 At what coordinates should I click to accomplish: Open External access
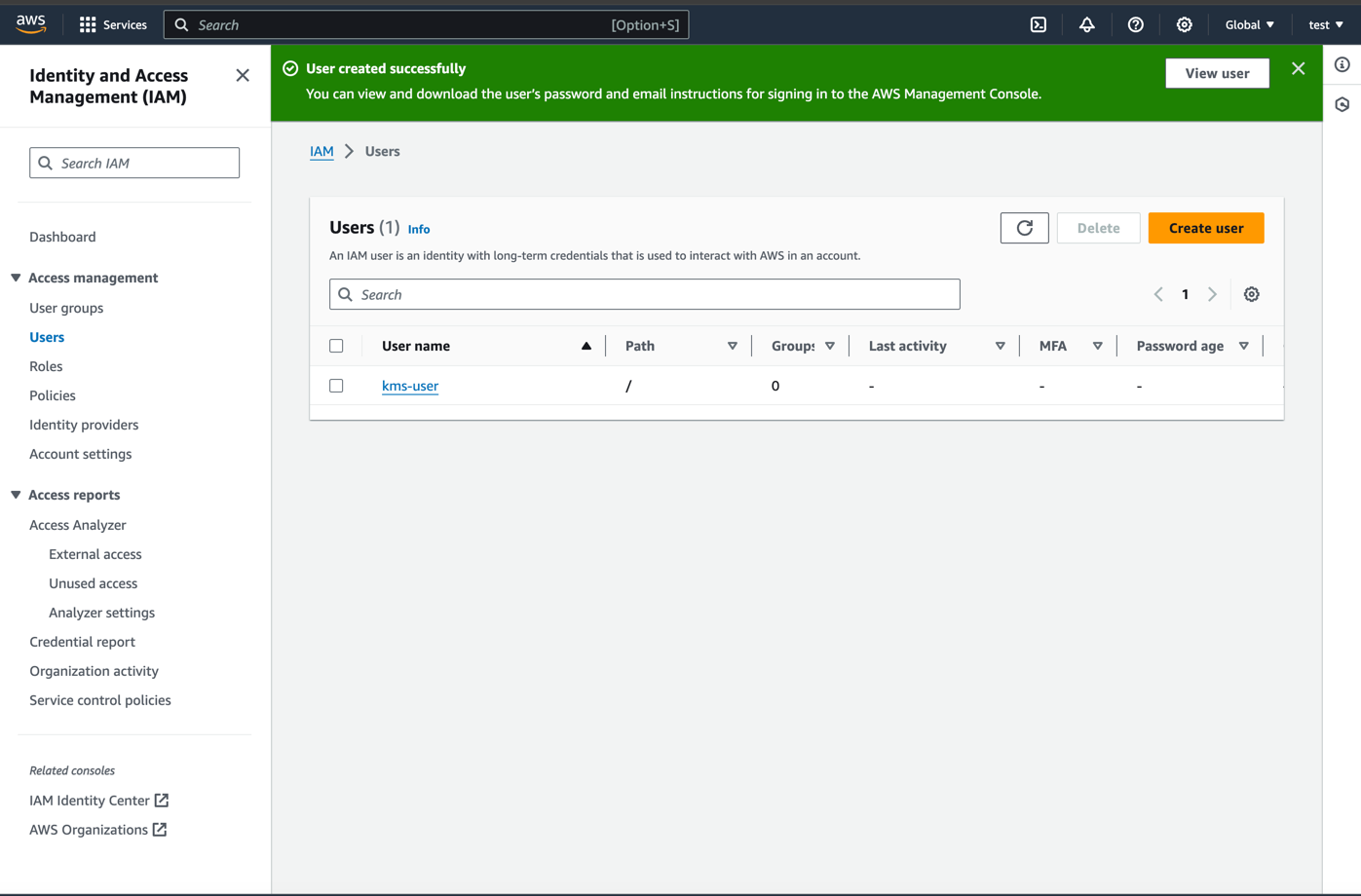95,554
